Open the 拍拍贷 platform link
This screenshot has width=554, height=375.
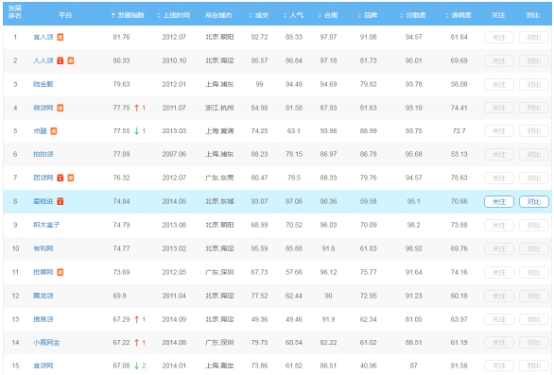point(43,154)
